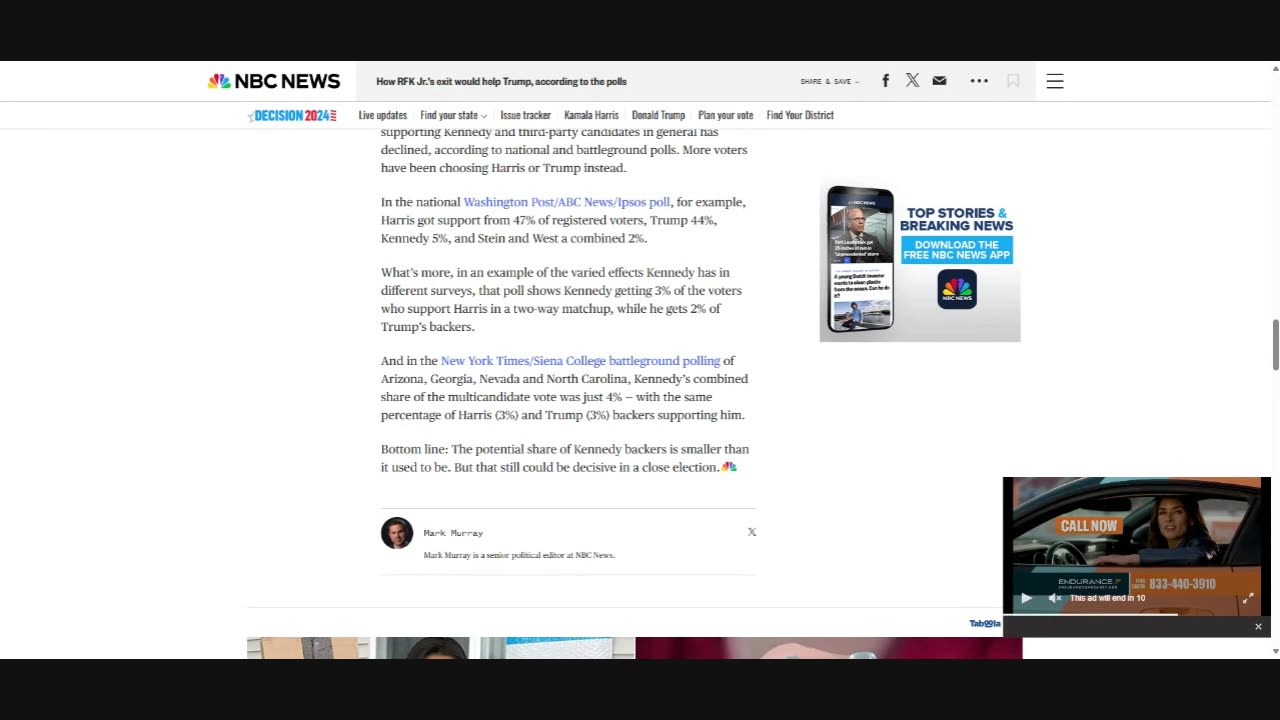
Task: Play the Endurance video ad
Action: [1026, 598]
